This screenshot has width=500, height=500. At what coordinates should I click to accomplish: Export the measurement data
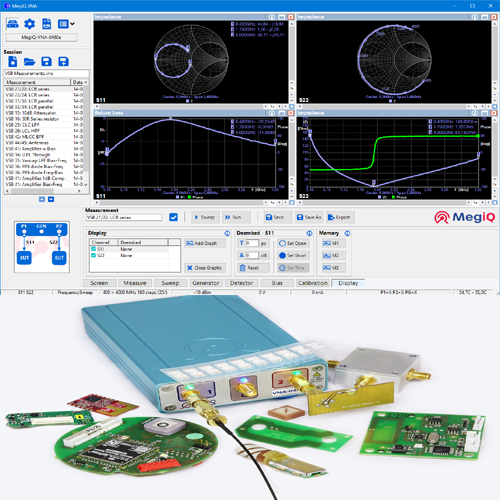[340, 217]
